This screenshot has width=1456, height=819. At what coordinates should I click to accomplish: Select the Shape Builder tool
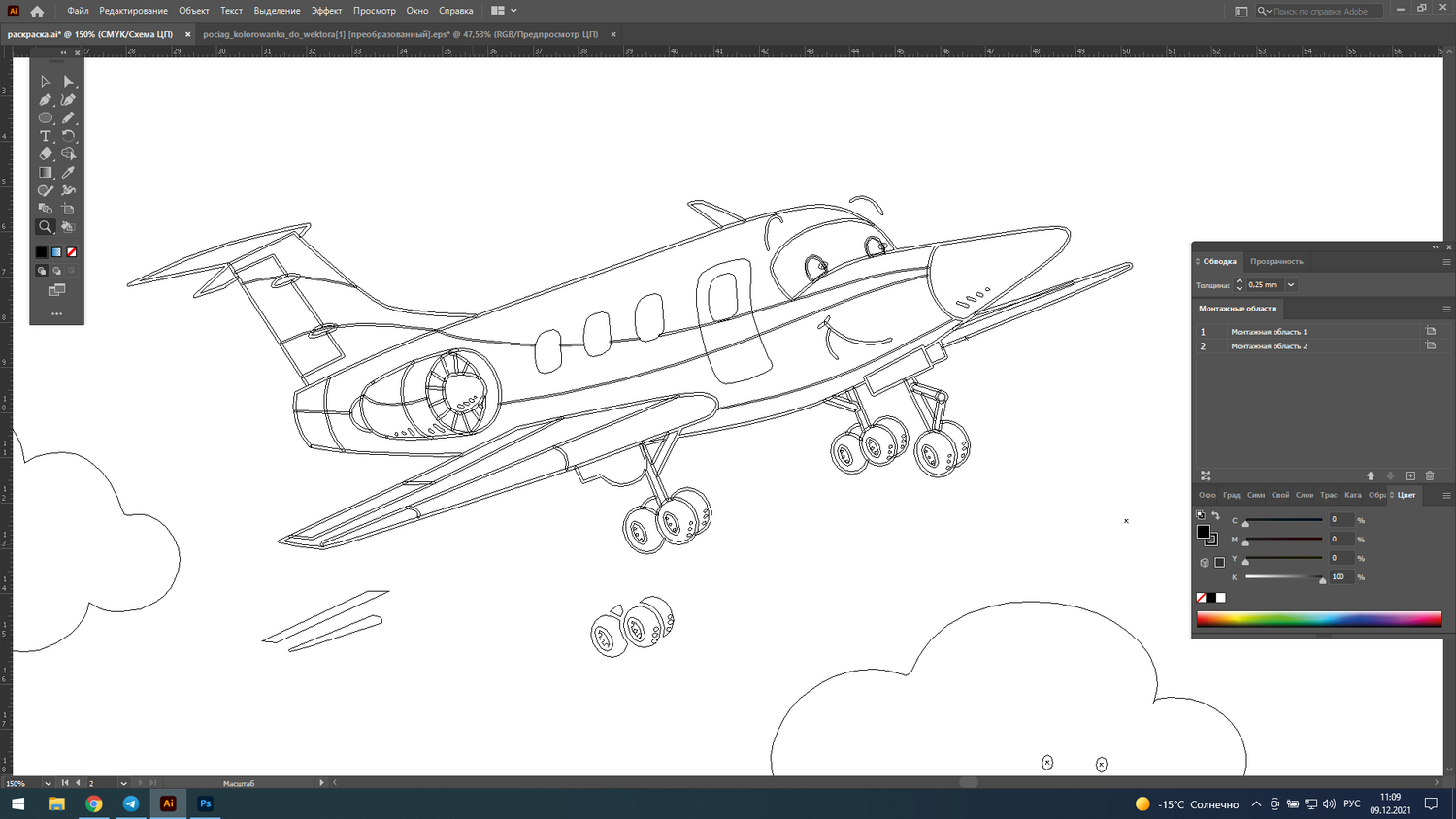[x=68, y=154]
